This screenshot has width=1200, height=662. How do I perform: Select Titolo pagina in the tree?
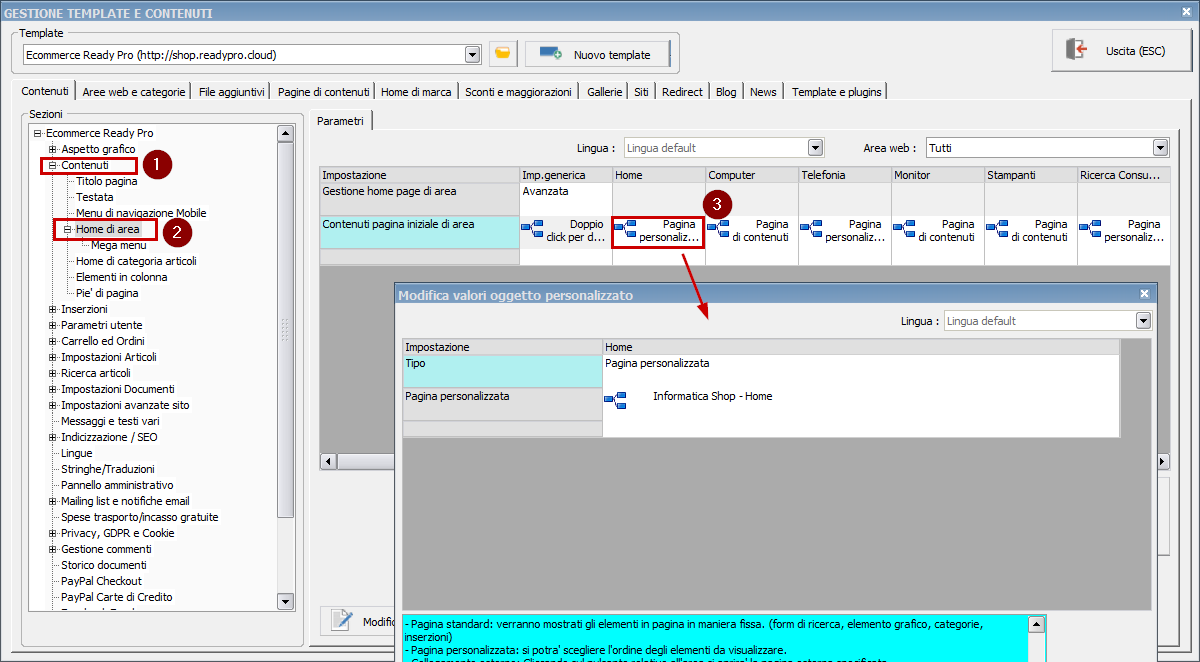click(107, 181)
